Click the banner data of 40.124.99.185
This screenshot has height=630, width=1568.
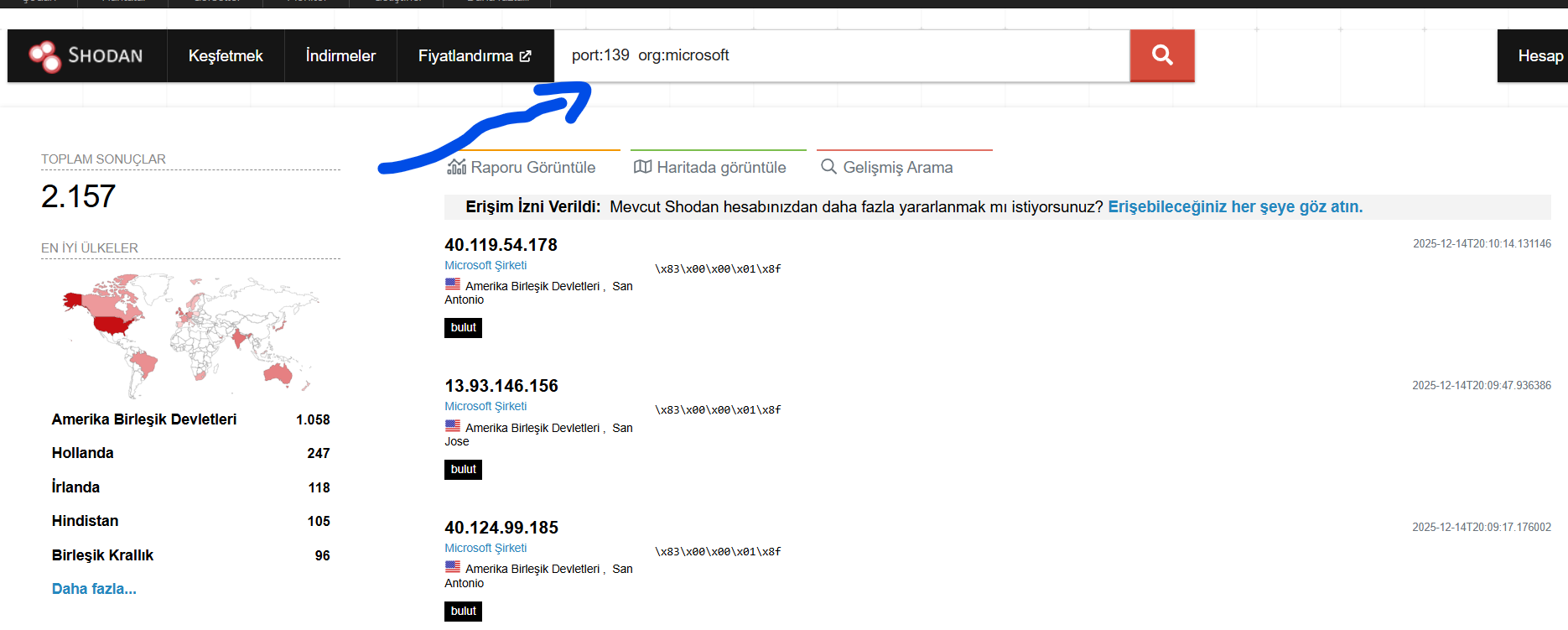(x=718, y=552)
